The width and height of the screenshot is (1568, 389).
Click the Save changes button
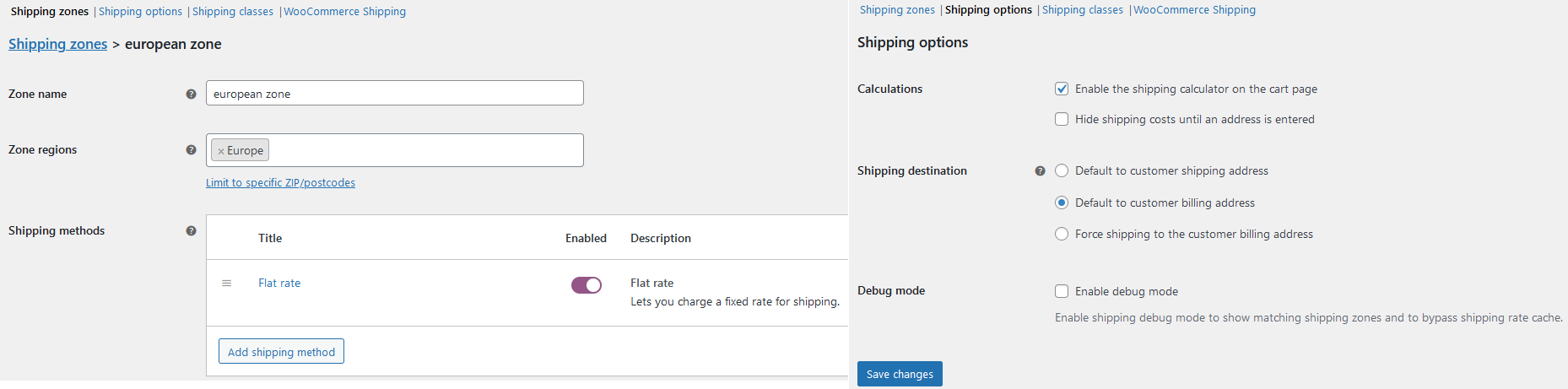900,374
